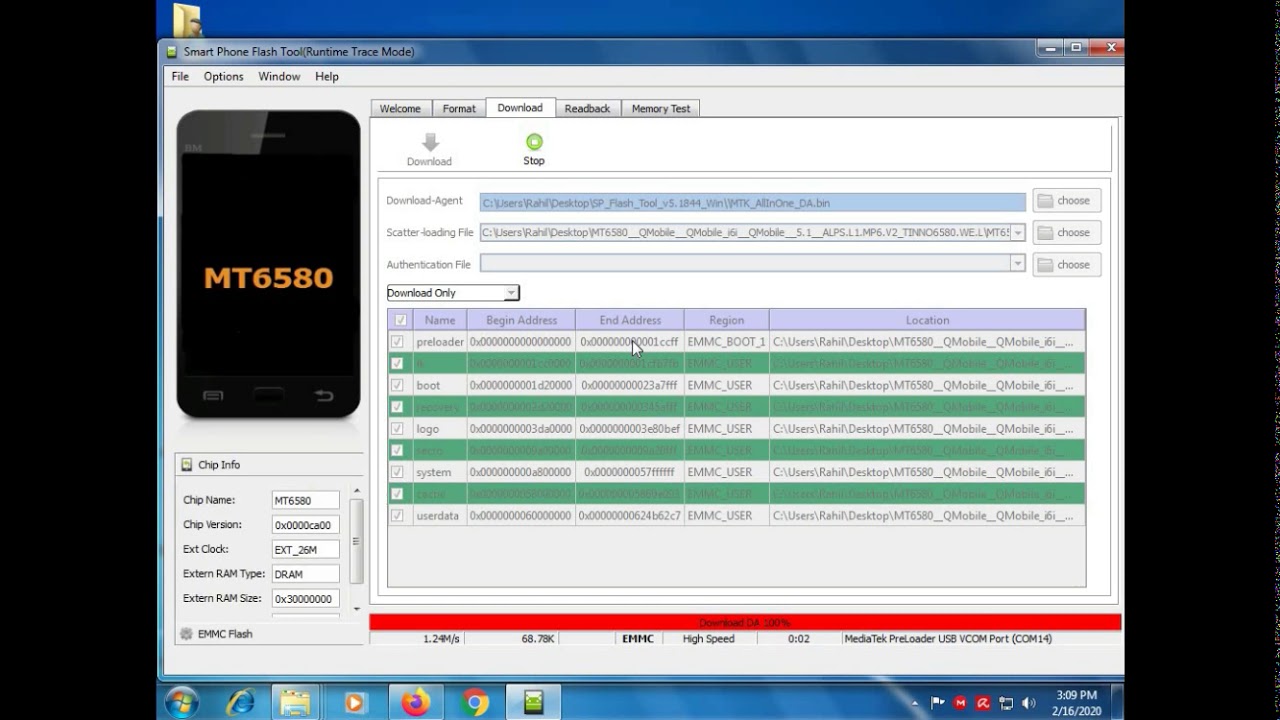1280x720 pixels.
Task: Open Google Chrome from the taskbar
Action: 475,702
